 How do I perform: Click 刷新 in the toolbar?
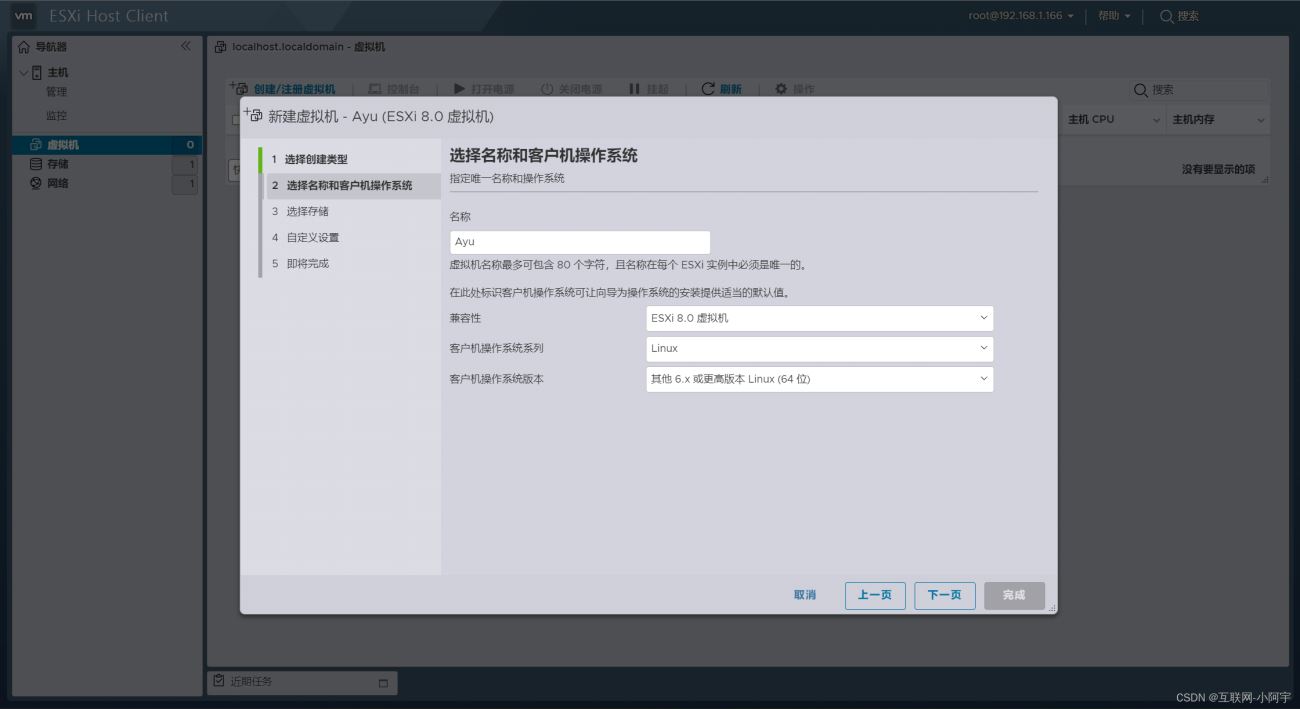click(721, 89)
